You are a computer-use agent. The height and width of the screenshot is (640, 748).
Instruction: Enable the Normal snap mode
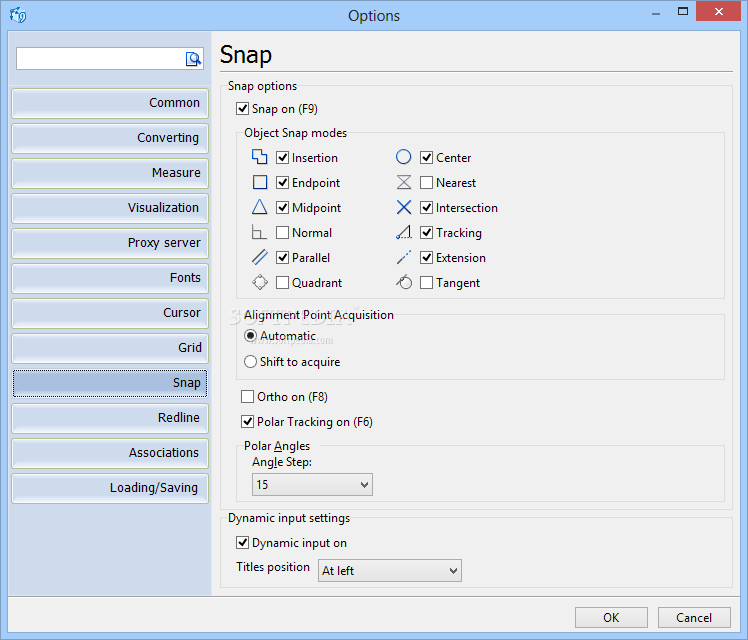[x=282, y=233]
